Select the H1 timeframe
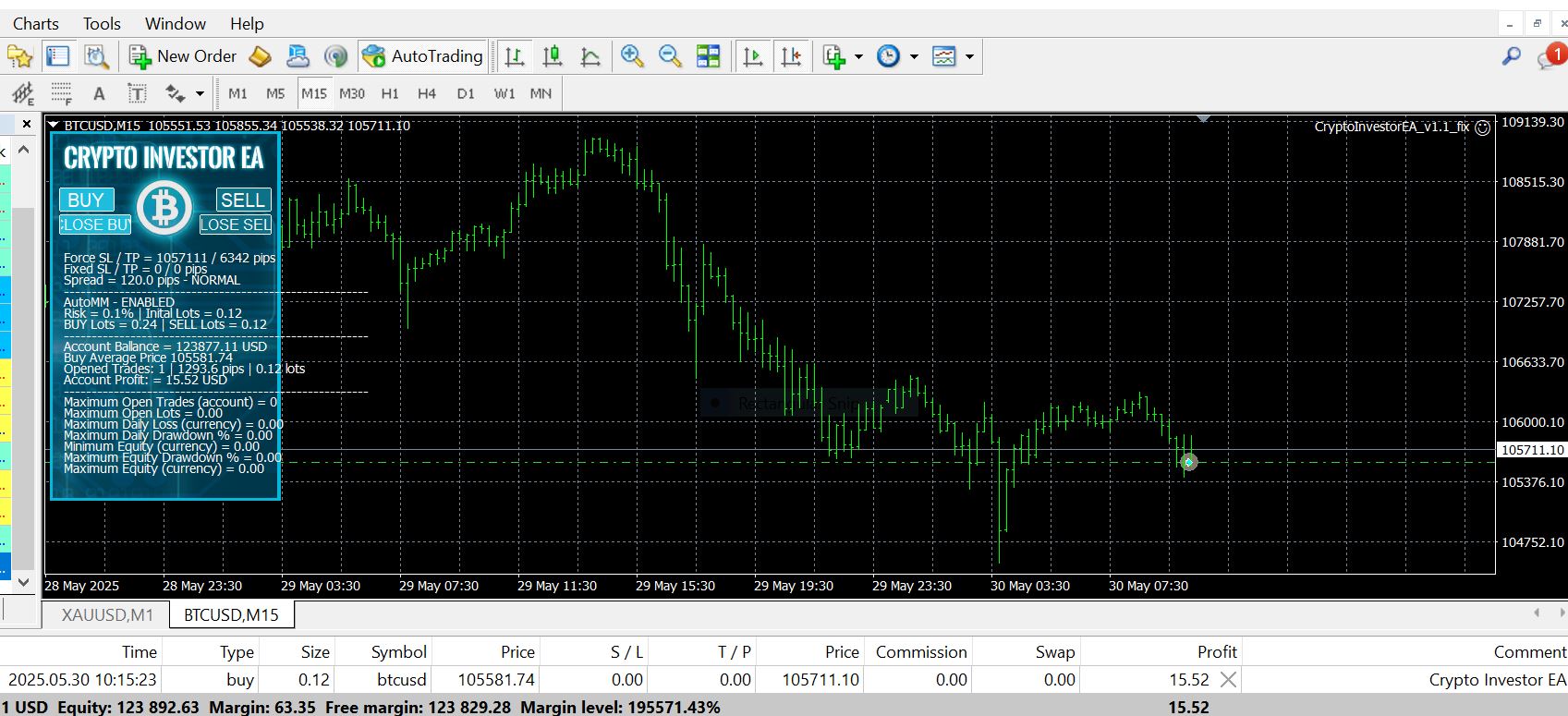 (390, 93)
